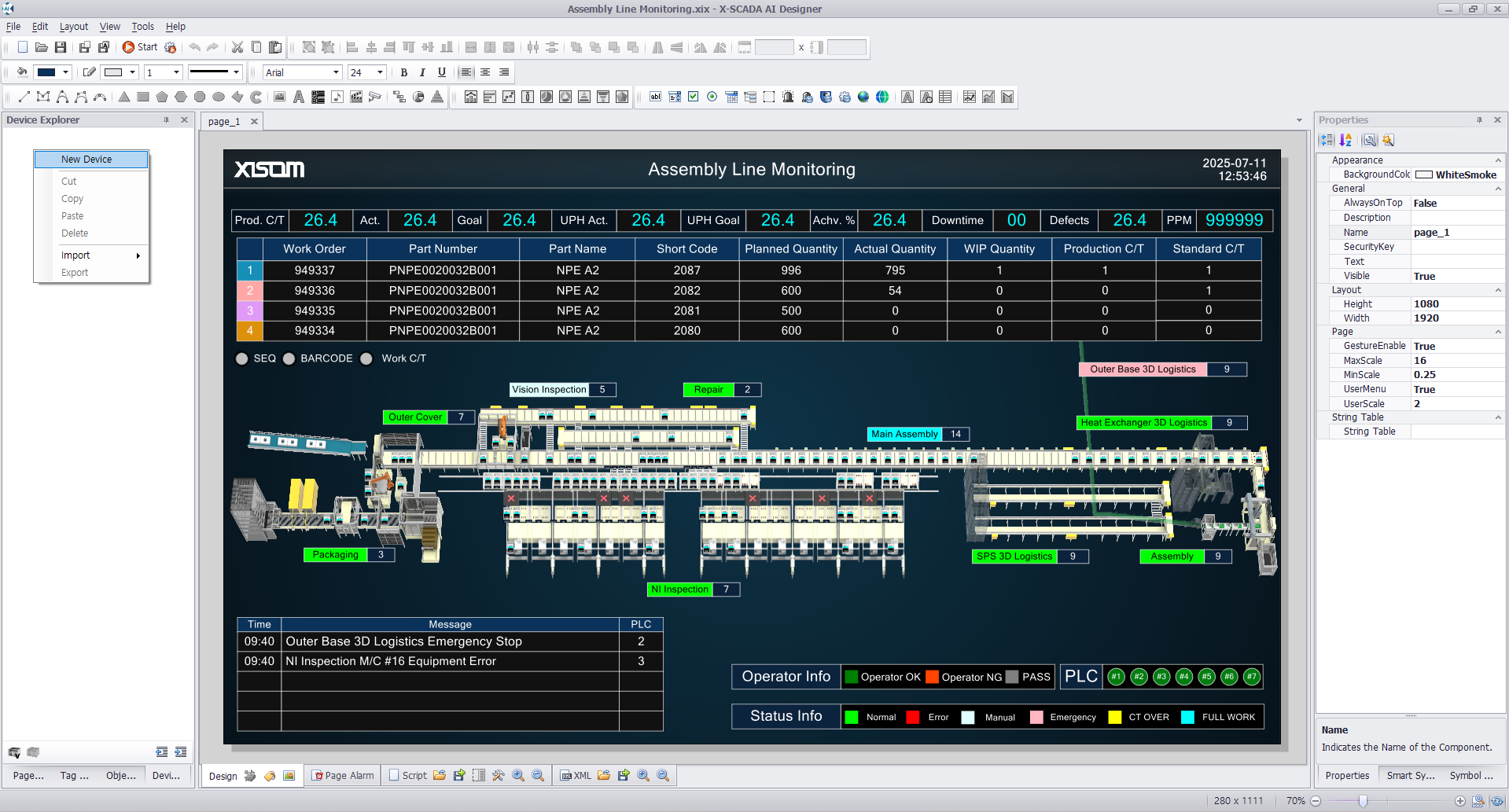The width and height of the screenshot is (1509, 812).
Task: Open the font size 24 dropdown
Action: [x=381, y=72]
